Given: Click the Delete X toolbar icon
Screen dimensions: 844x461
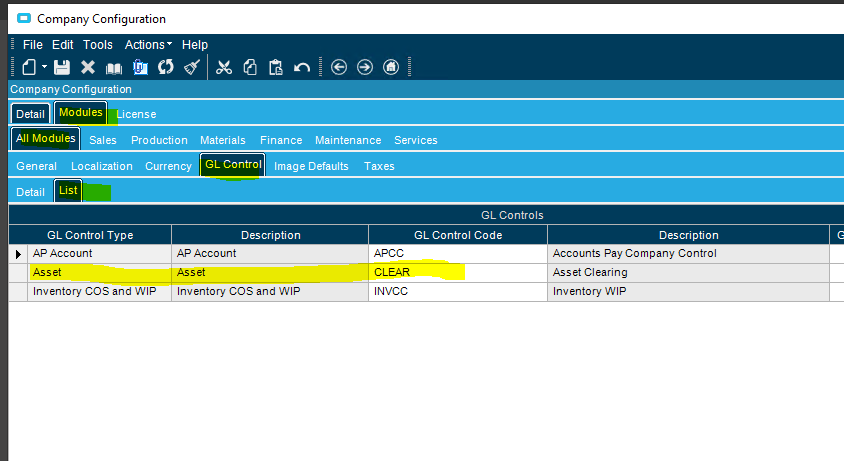Looking at the screenshot, I should coord(88,67).
